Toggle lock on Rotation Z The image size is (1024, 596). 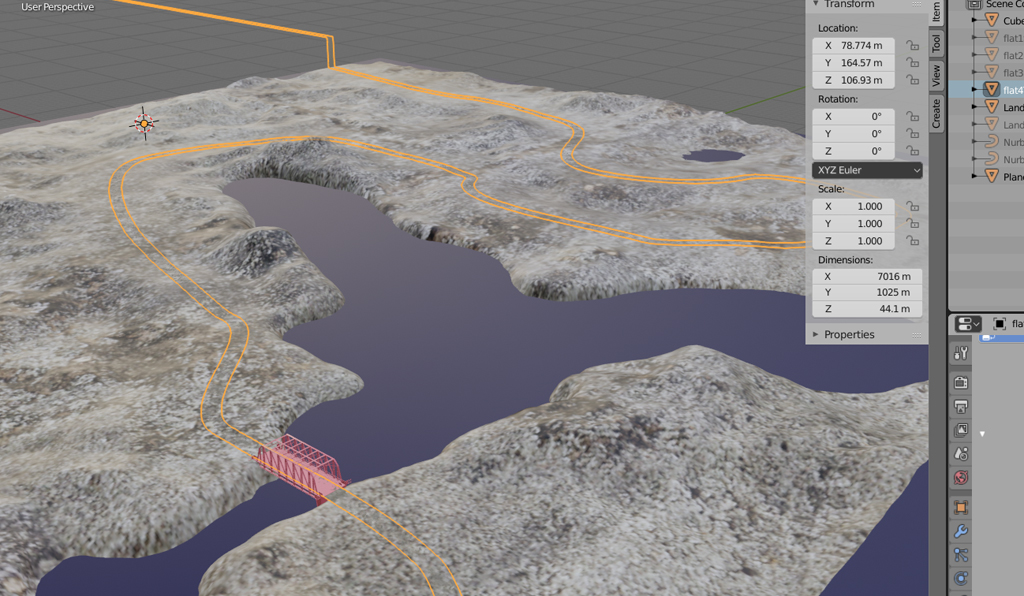click(x=912, y=151)
